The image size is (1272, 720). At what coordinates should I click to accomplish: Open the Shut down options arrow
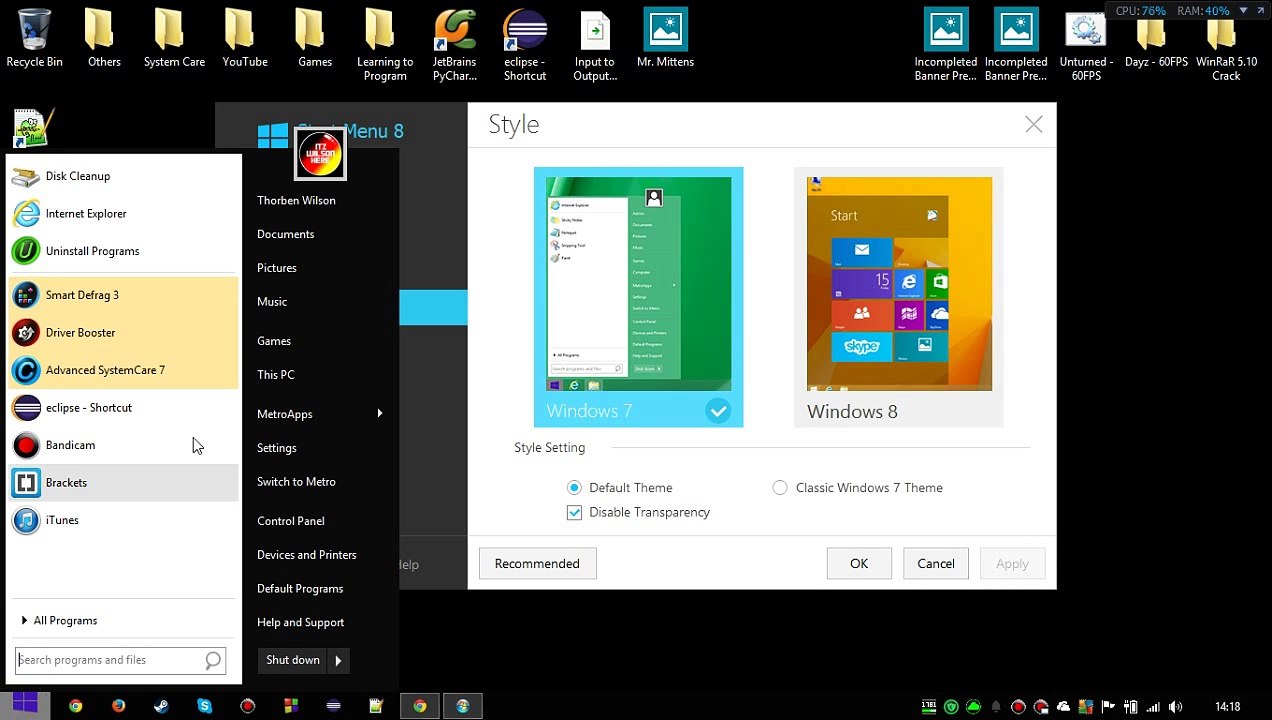click(x=338, y=660)
